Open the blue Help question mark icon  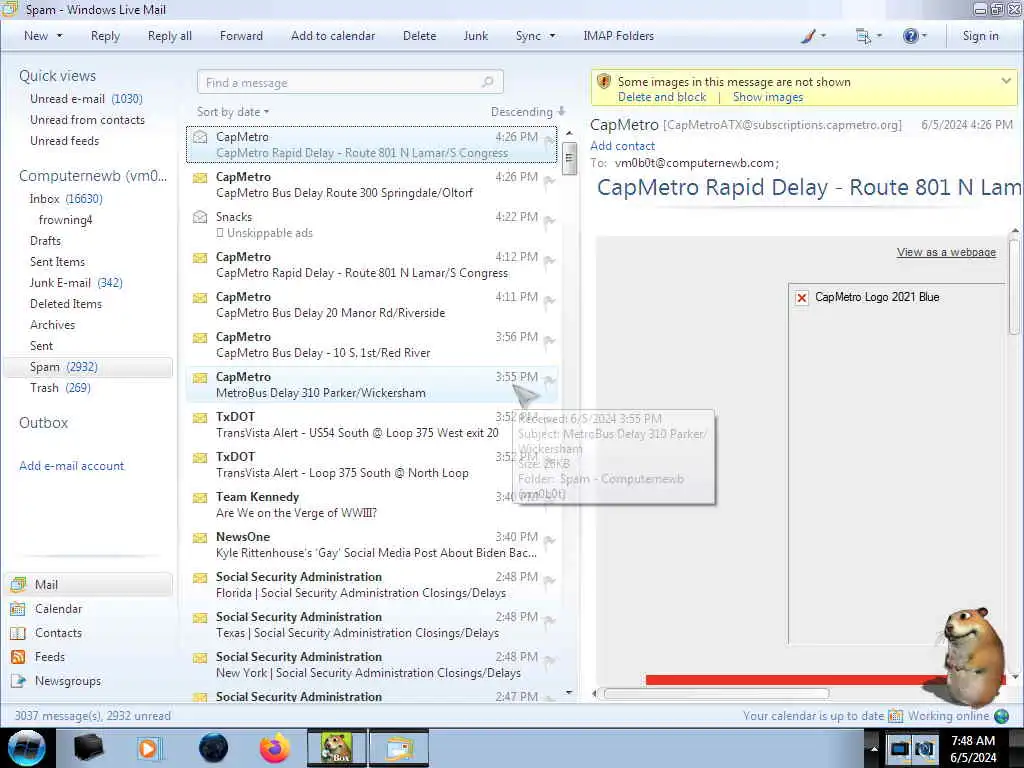pyautogui.click(x=910, y=36)
